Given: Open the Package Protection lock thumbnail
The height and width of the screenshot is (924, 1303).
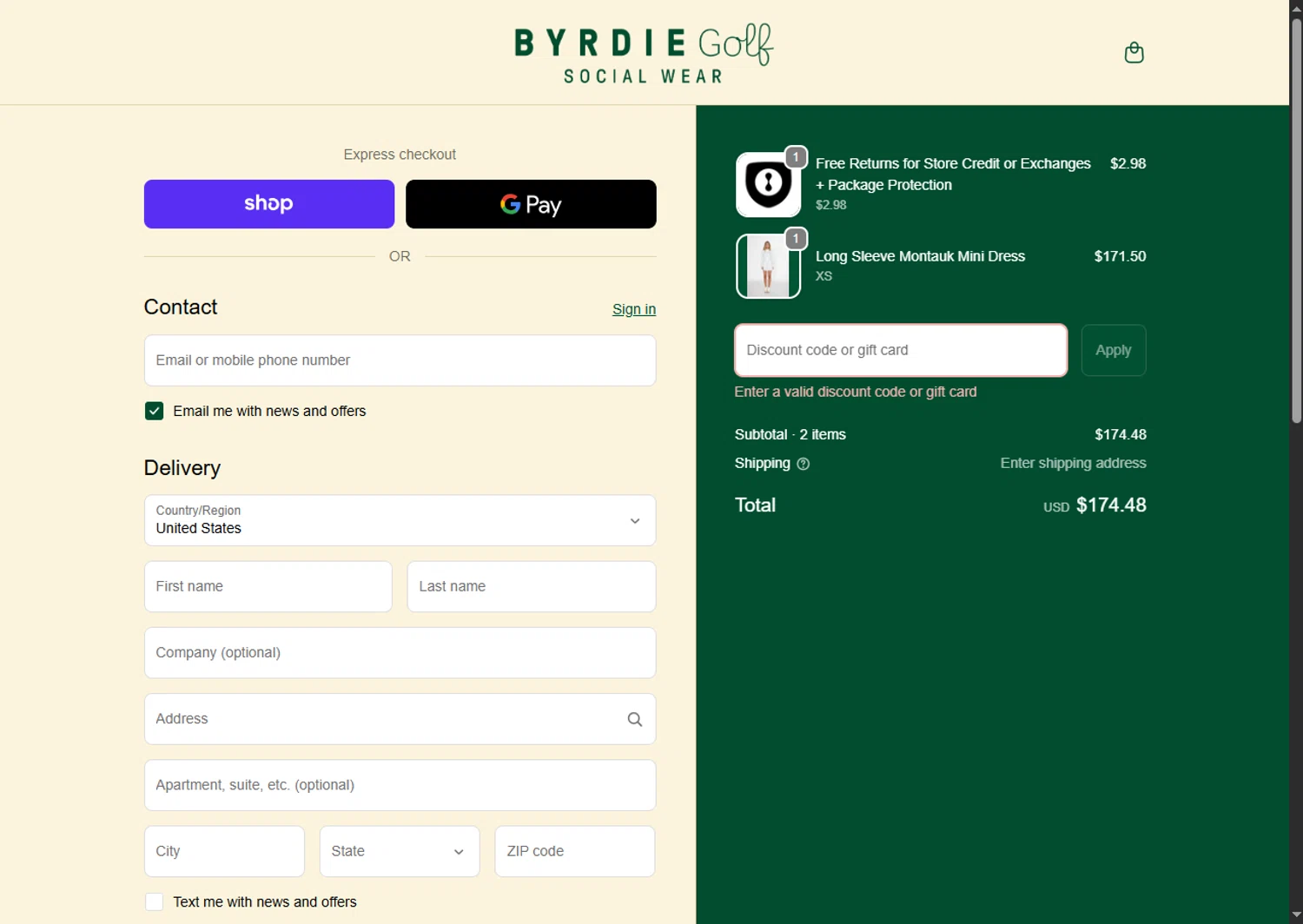Looking at the screenshot, I should point(768,184).
